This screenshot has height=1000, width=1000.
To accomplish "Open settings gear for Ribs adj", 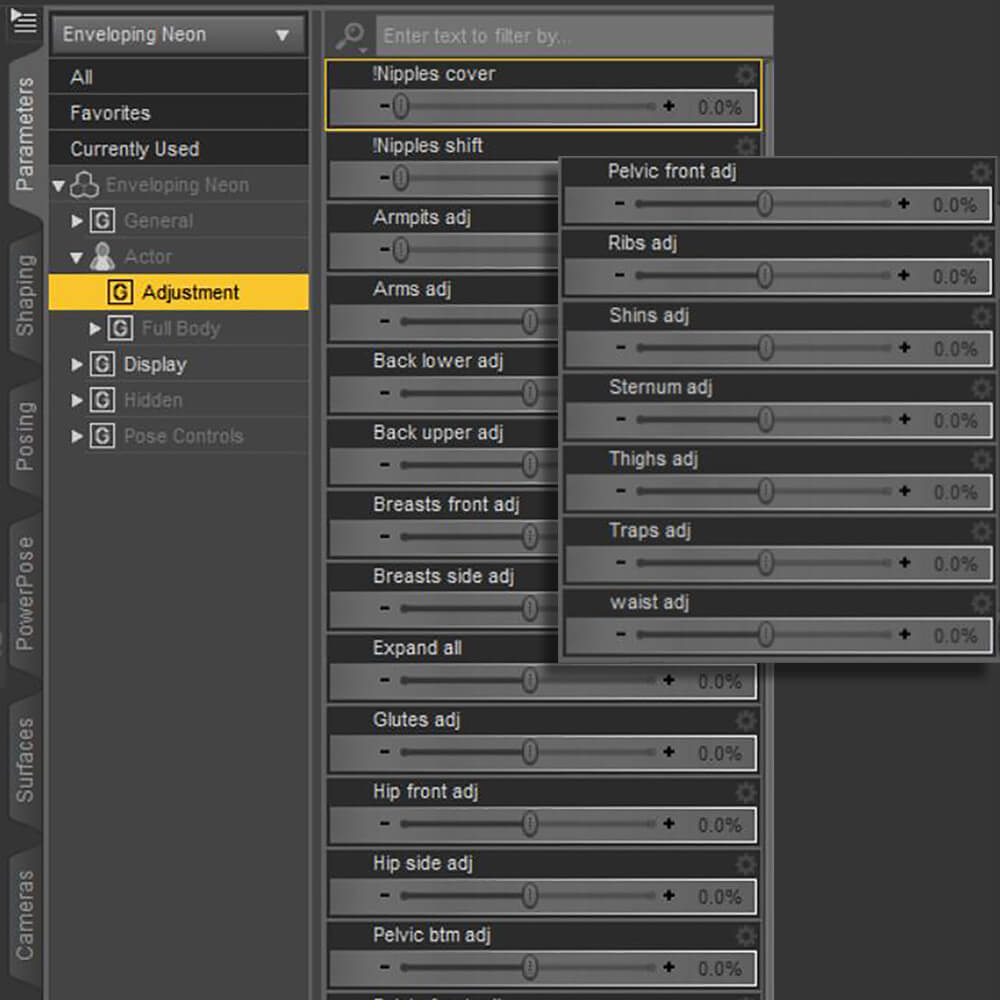I will point(980,245).
